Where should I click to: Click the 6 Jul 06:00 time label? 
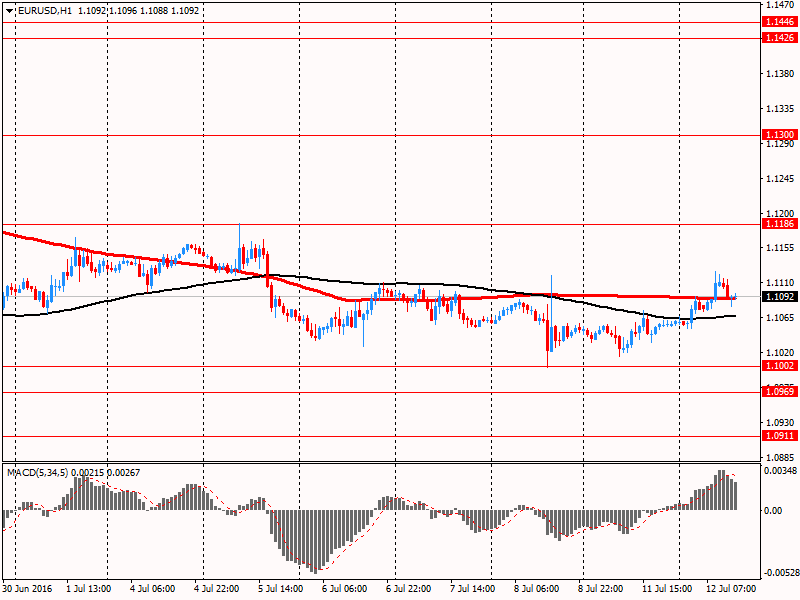click(344, 589)
